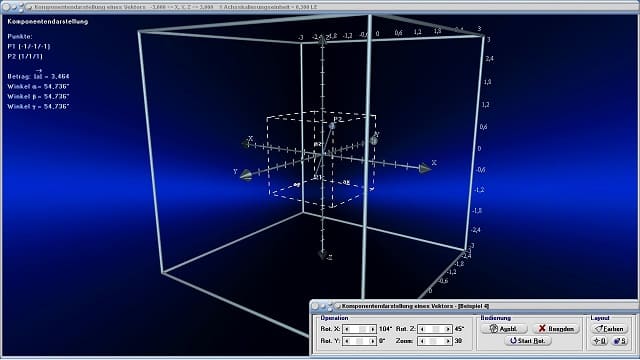Click the 'Winkel α' angle text
Screen dimensions: 640x360
coord(38,87)
